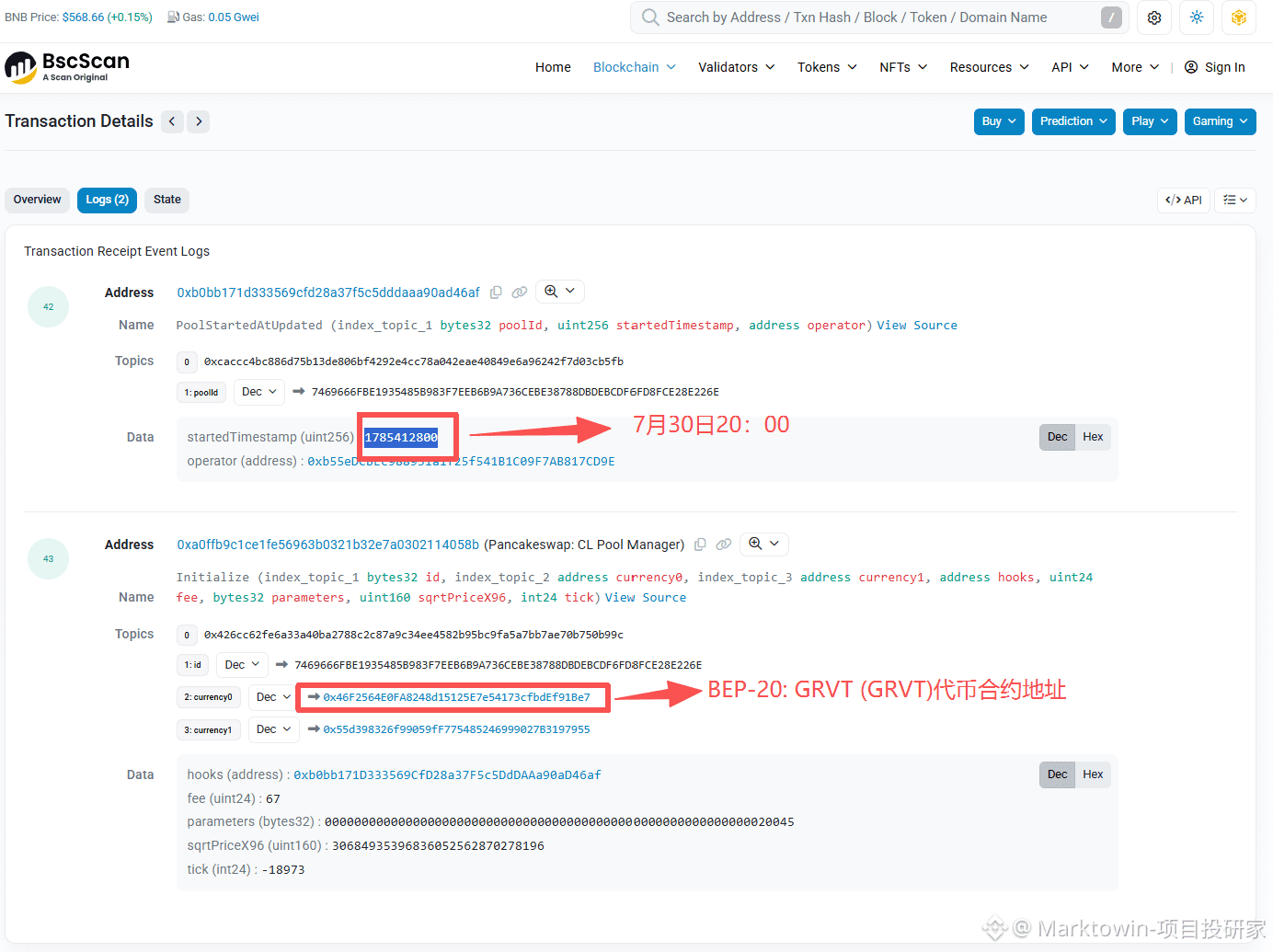Viewport: 1273px width, 952px height.
Task: Open address 0xb0bb171d333569cfd28a37f5c5dddaaa90ad46af link
Action: (328, 292)
